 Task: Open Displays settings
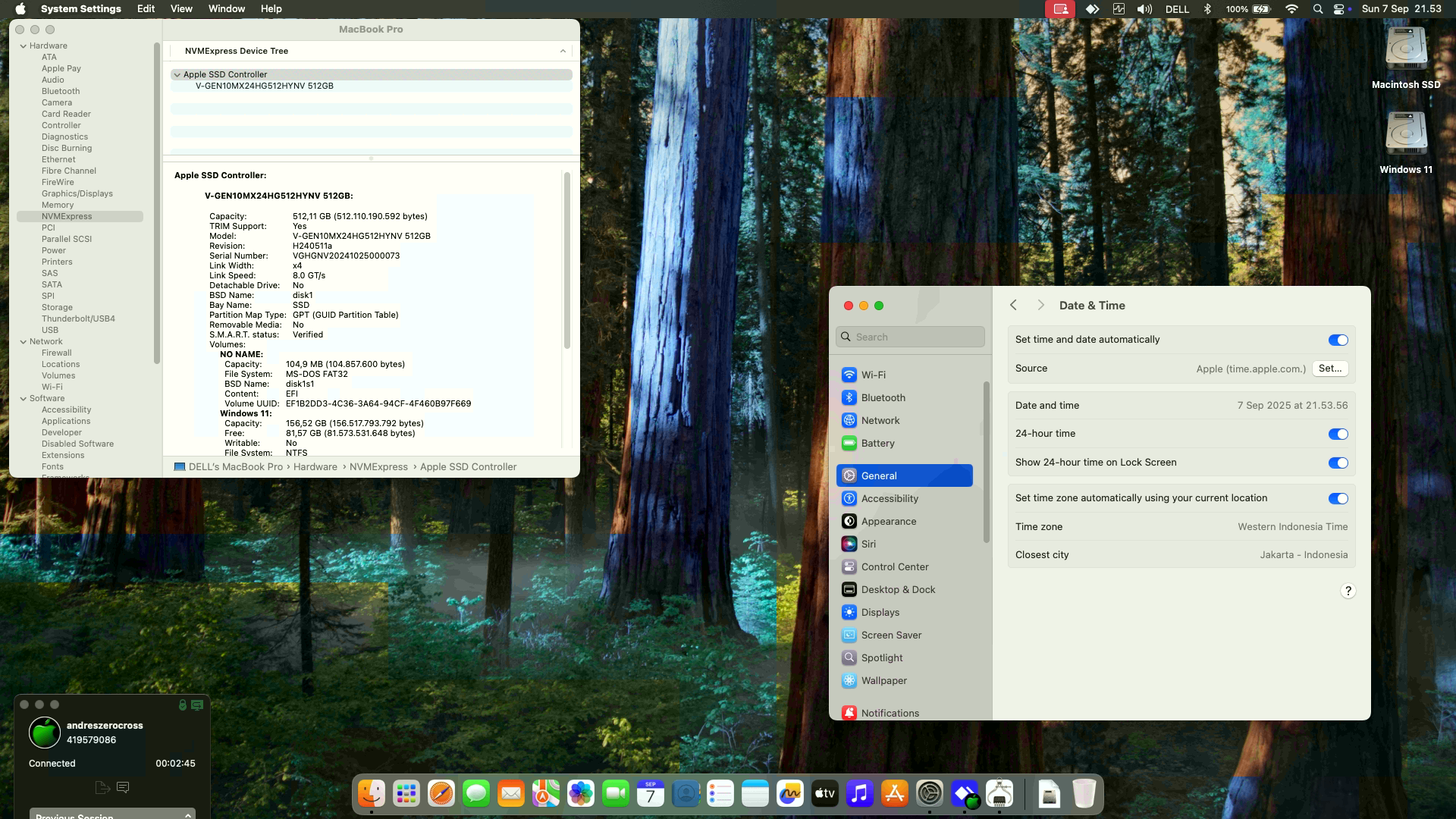904,612
